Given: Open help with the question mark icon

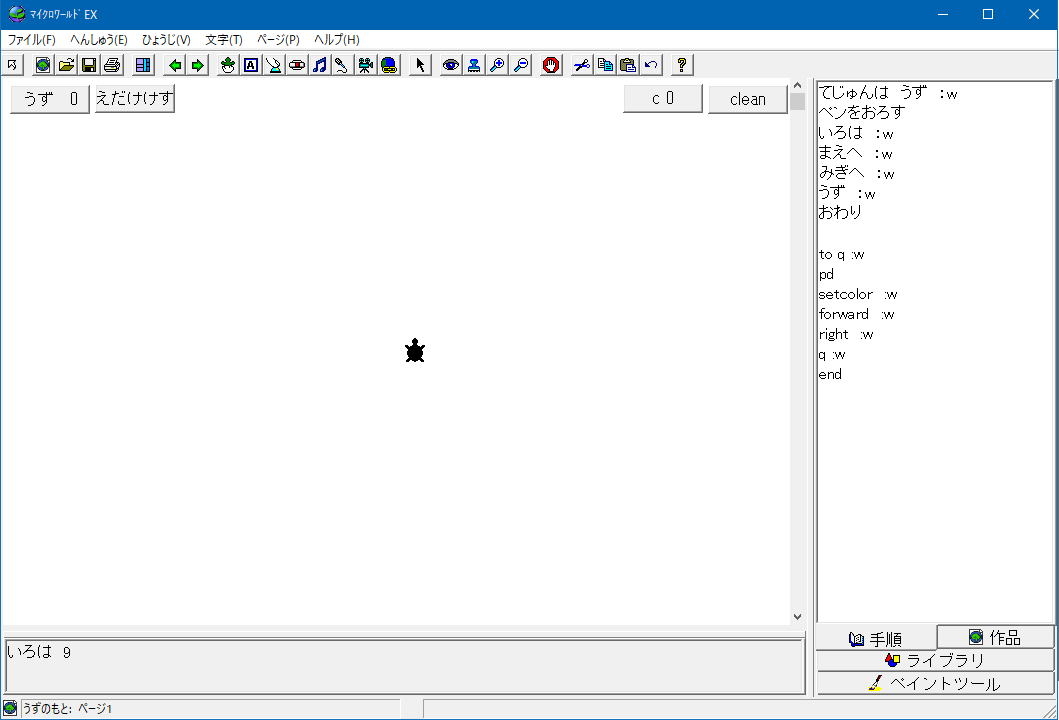Looking at the screenshot, I should pos(681,65).
